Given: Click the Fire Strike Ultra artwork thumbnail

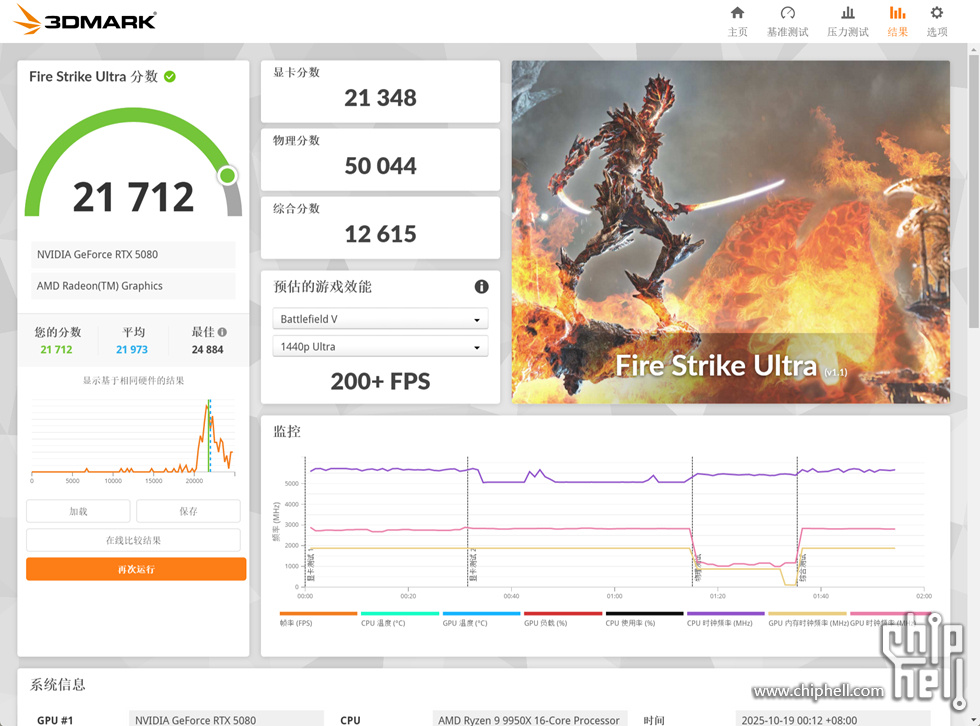Looking at the screenshot, I should tap(730, 232).
